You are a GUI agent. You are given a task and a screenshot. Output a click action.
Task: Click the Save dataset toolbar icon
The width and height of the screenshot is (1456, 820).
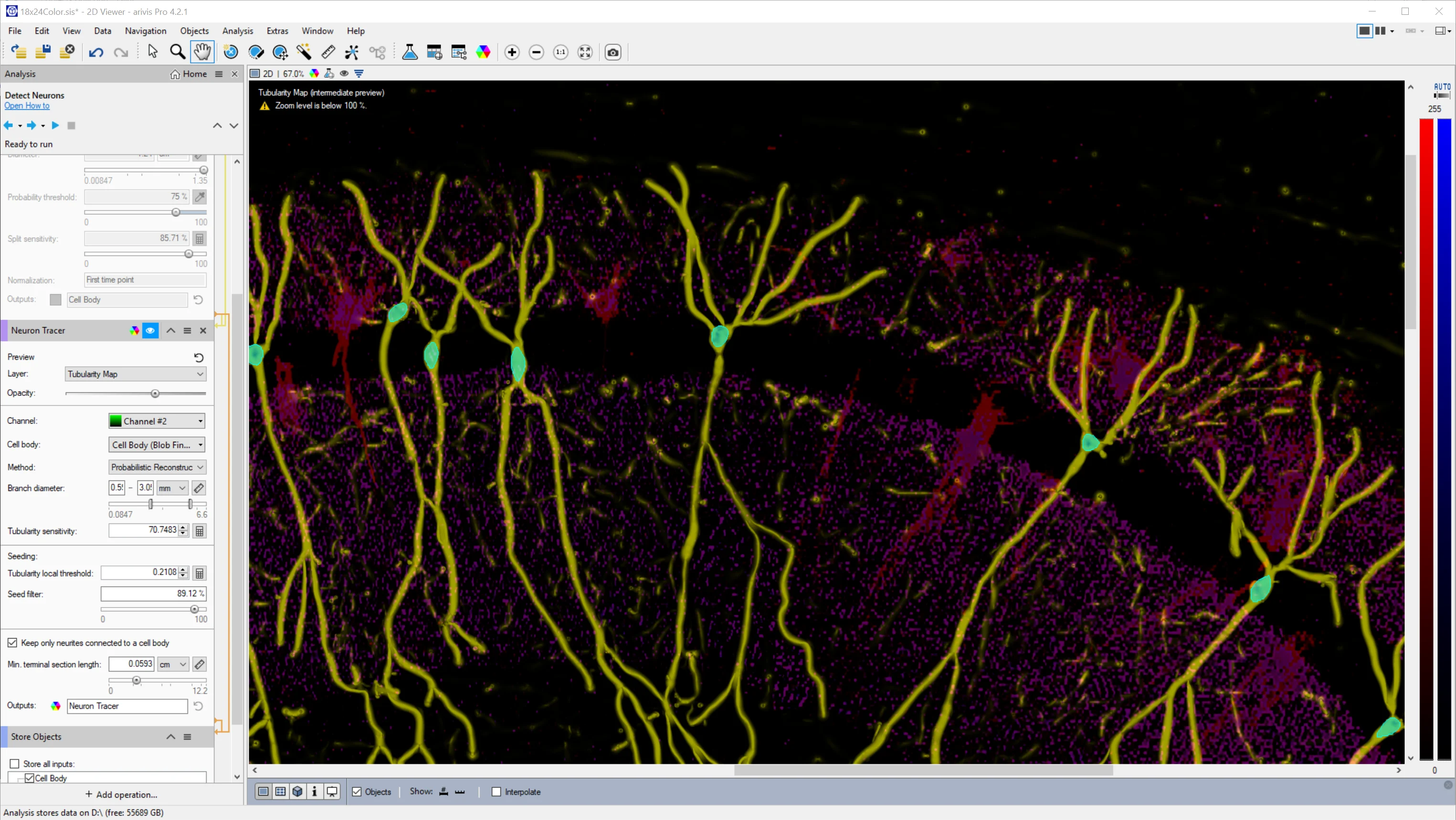pyautogui.click(x=43, y=52)
